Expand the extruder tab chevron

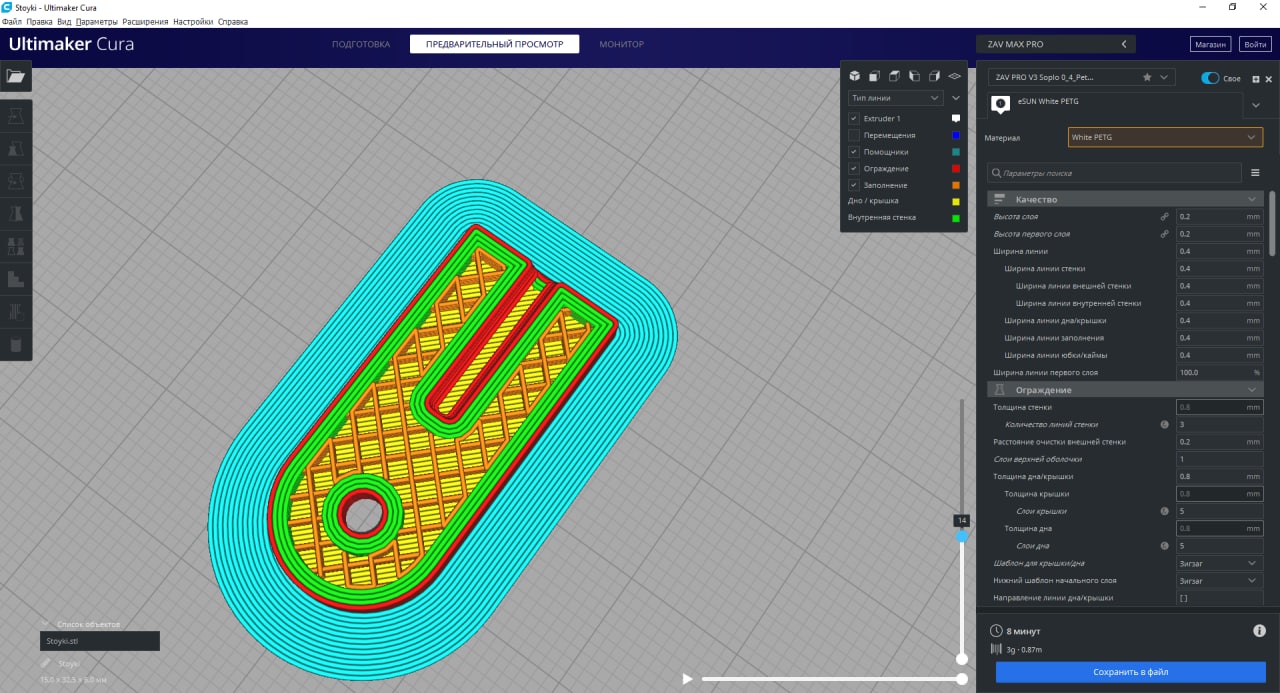[1256, 104]
